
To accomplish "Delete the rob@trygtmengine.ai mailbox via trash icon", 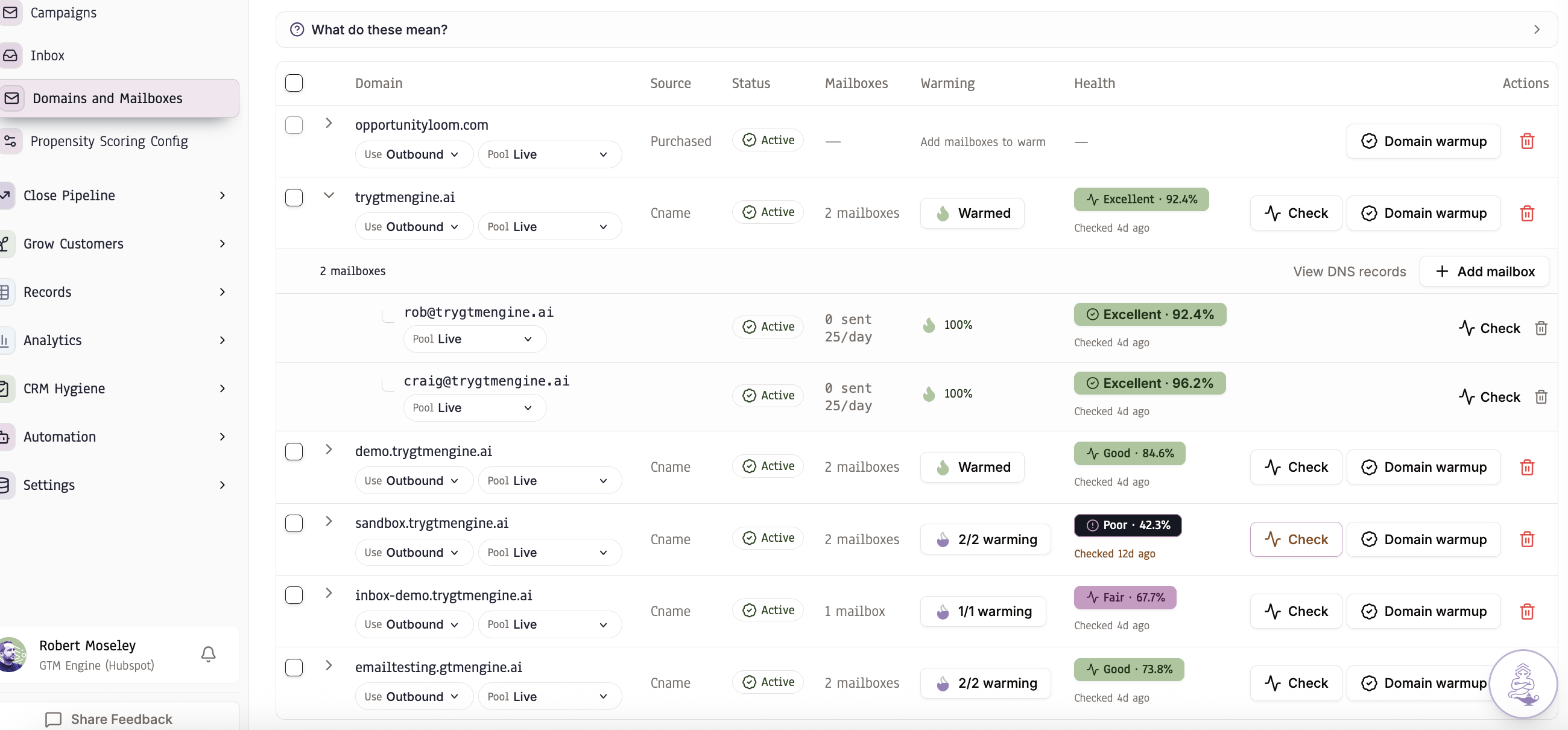I will pos(1541,328).
